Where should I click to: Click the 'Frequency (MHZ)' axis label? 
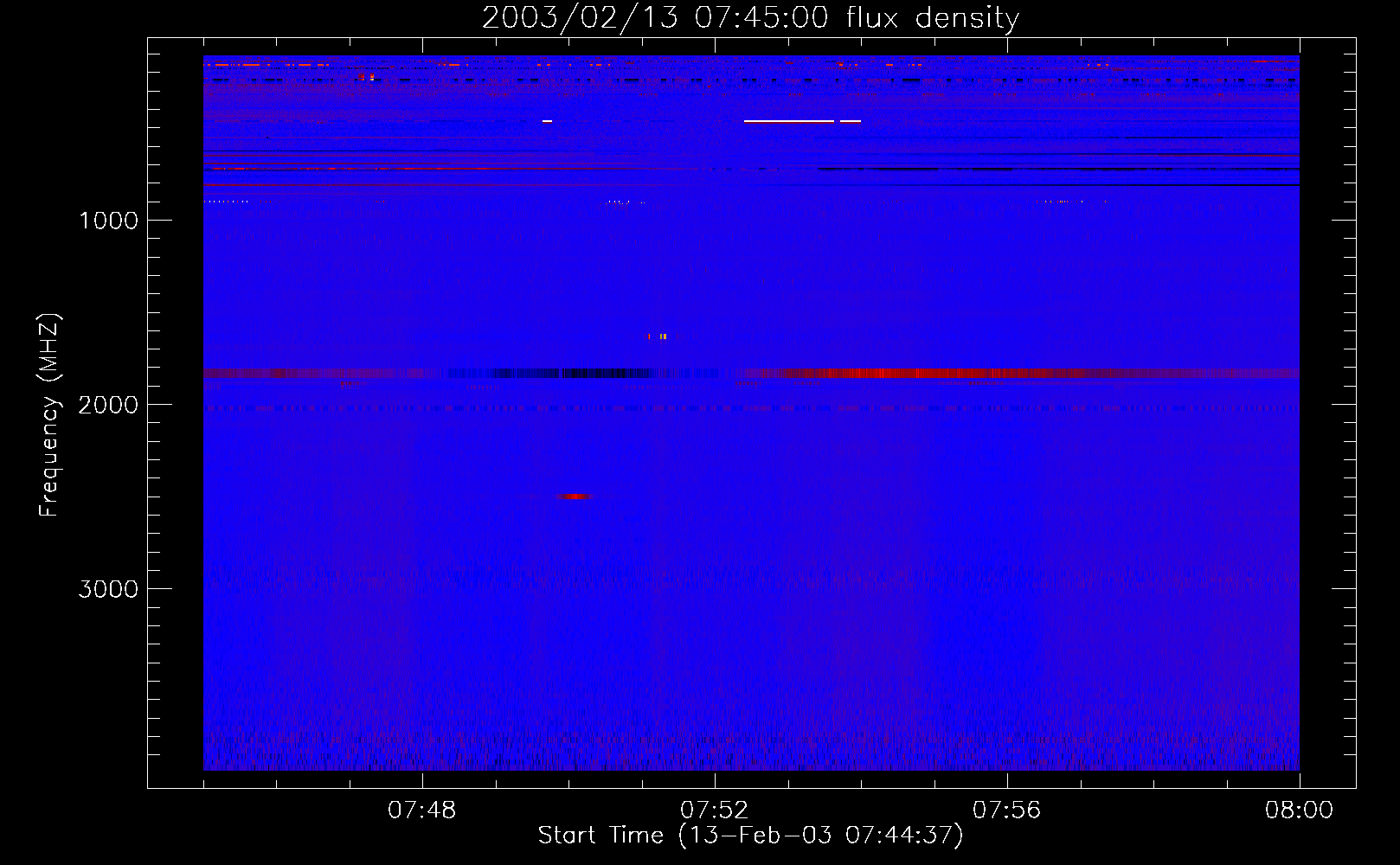[50, 415]
